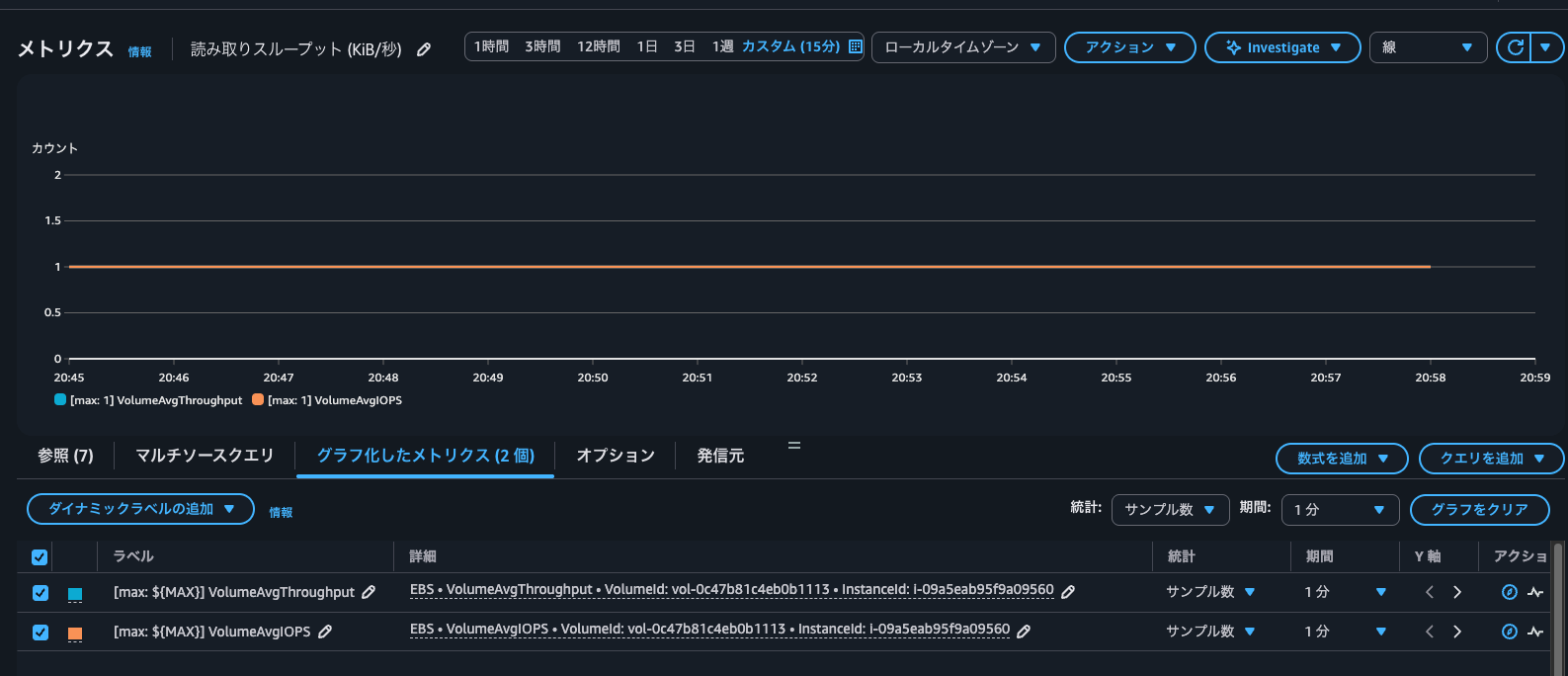Open the 線 graph type dropdown
The image size is (1568, 676).
(x=1429, y=47)
